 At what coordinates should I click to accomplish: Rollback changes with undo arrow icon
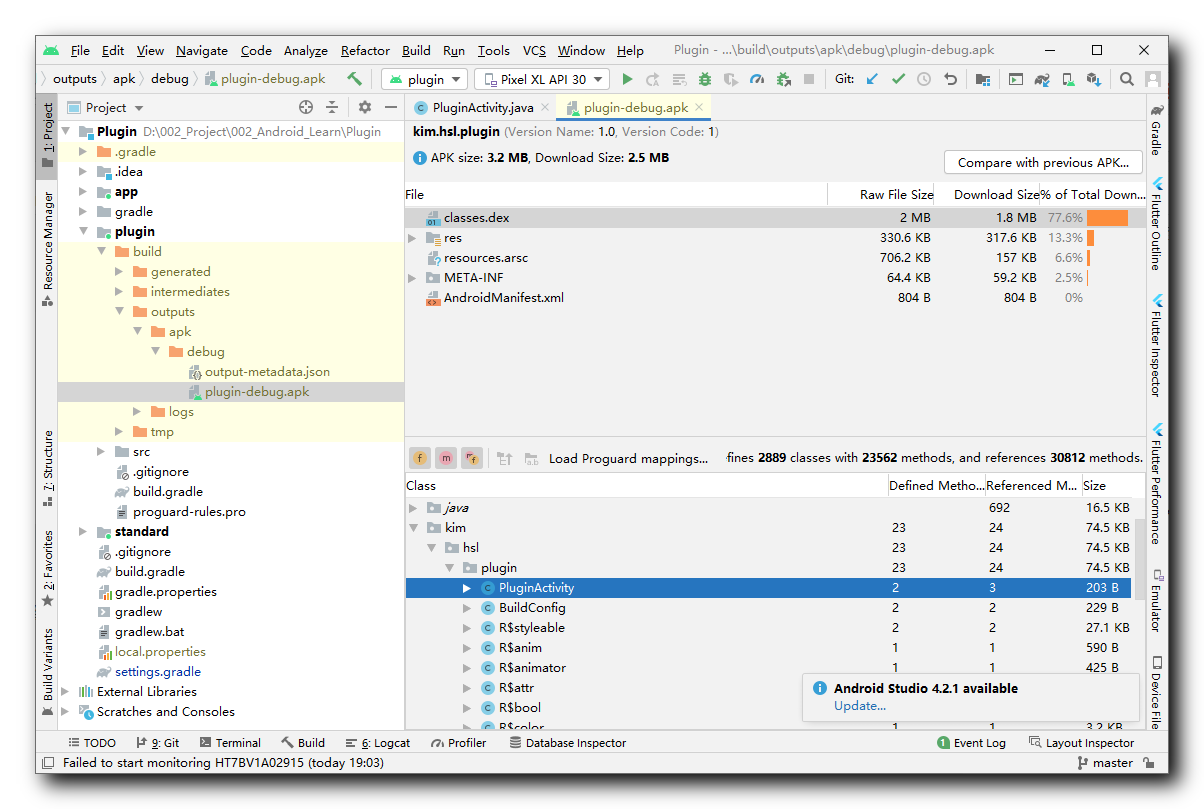pyautogui.click(x=950, y=79)
